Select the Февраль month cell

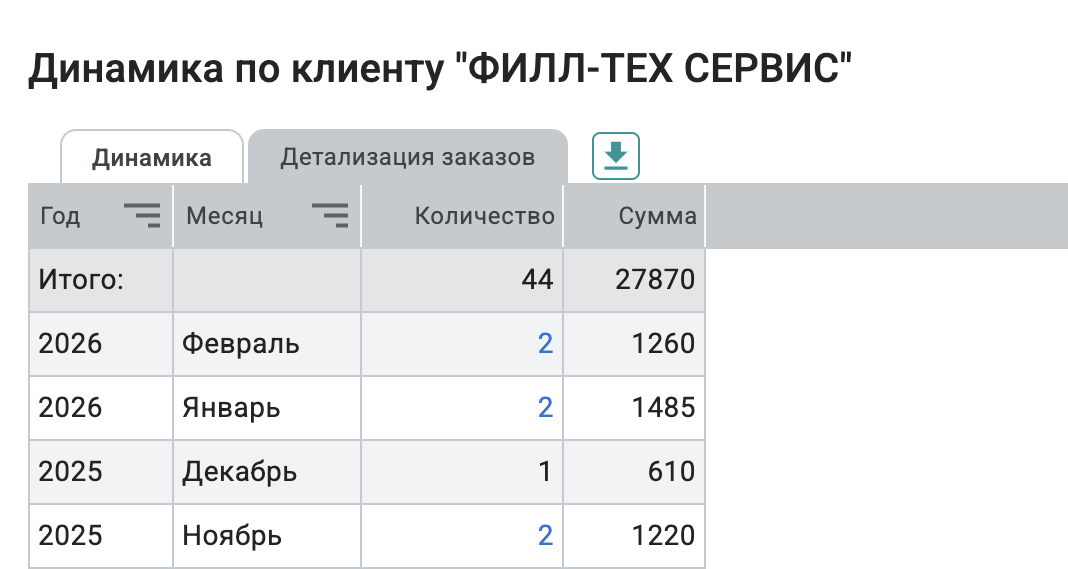[x=241, y=344]
